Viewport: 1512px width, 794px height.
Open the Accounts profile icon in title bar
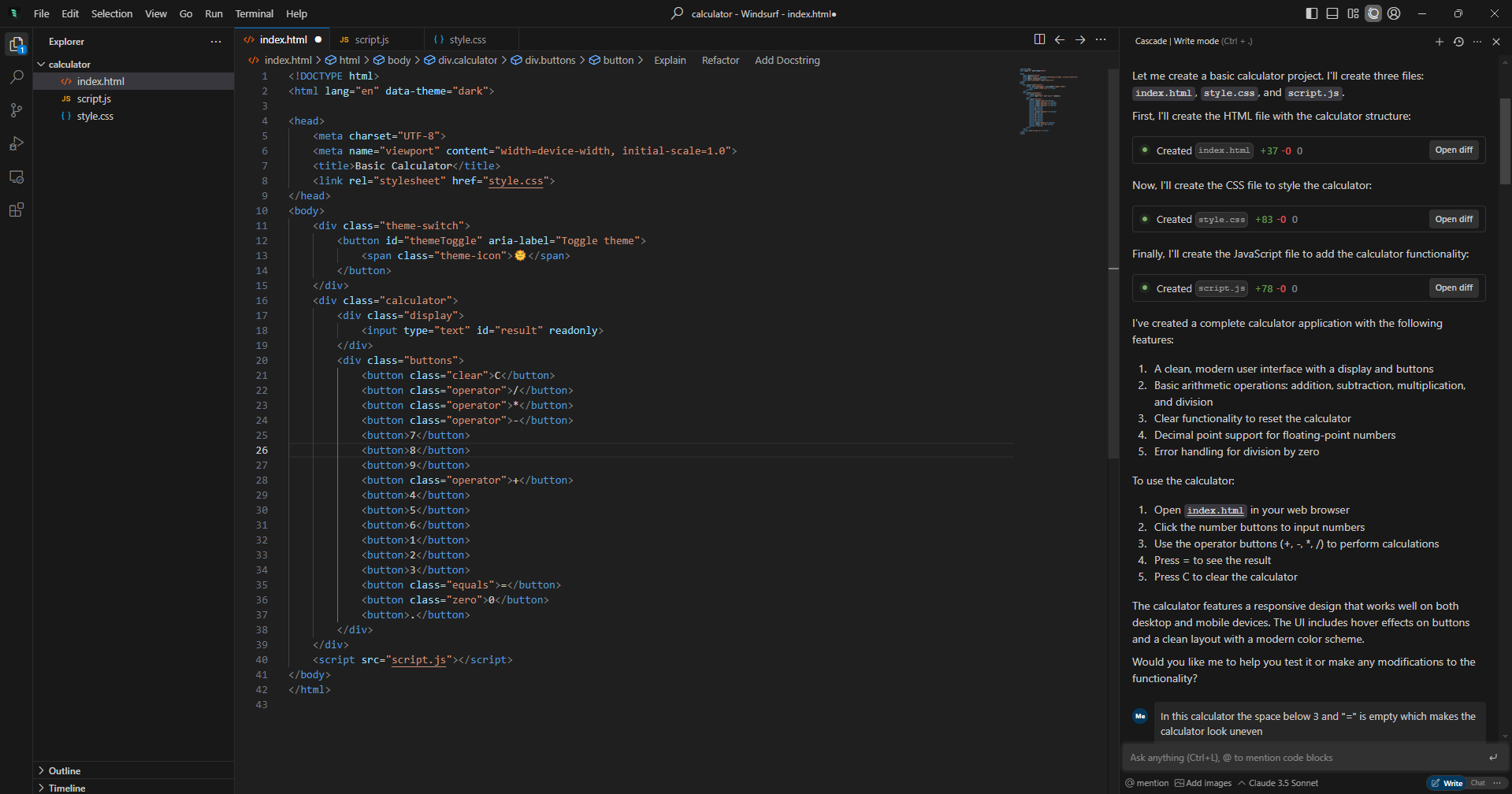click(x=1394, y=13)
